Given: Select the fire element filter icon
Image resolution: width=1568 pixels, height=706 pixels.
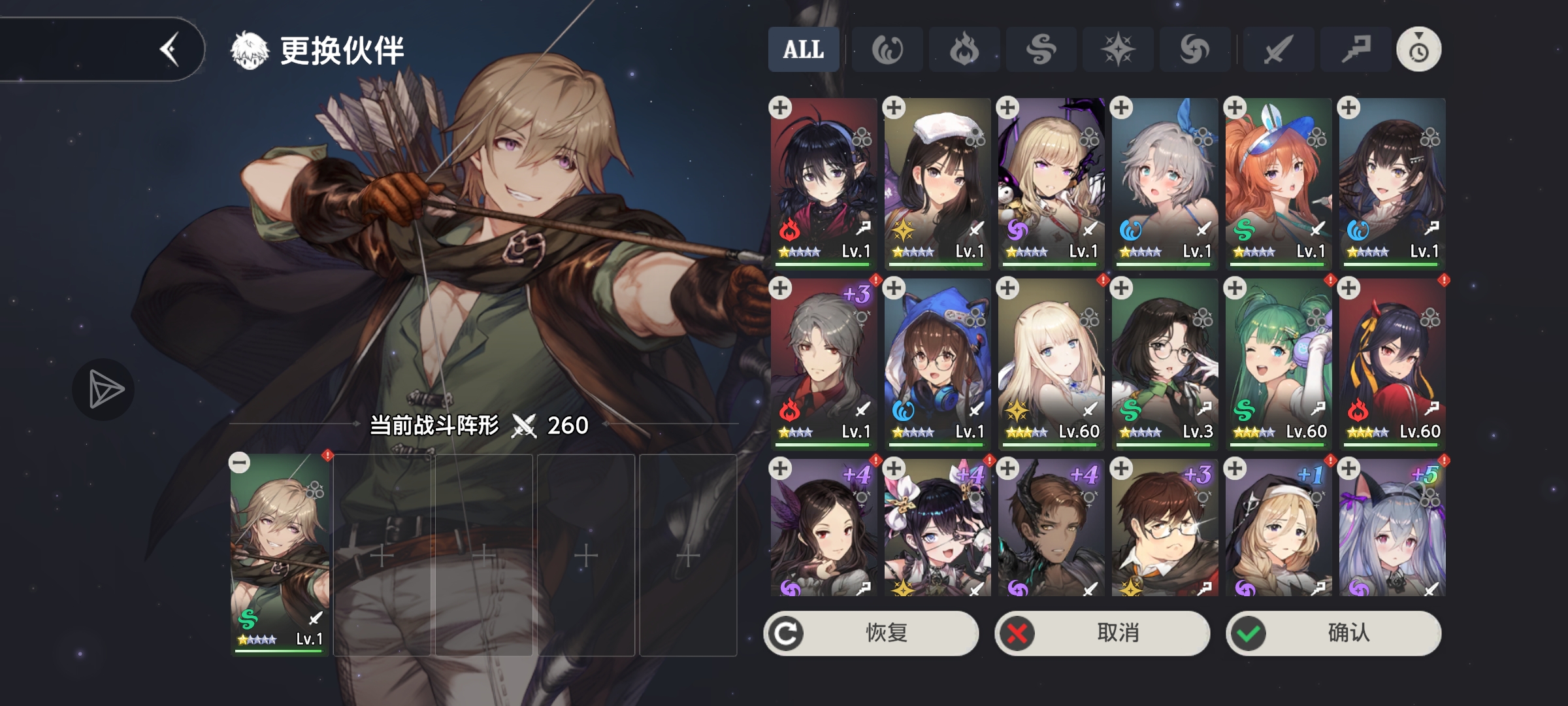Looking at the screenshot, I should pyautogui.click(x=964, y=50).
